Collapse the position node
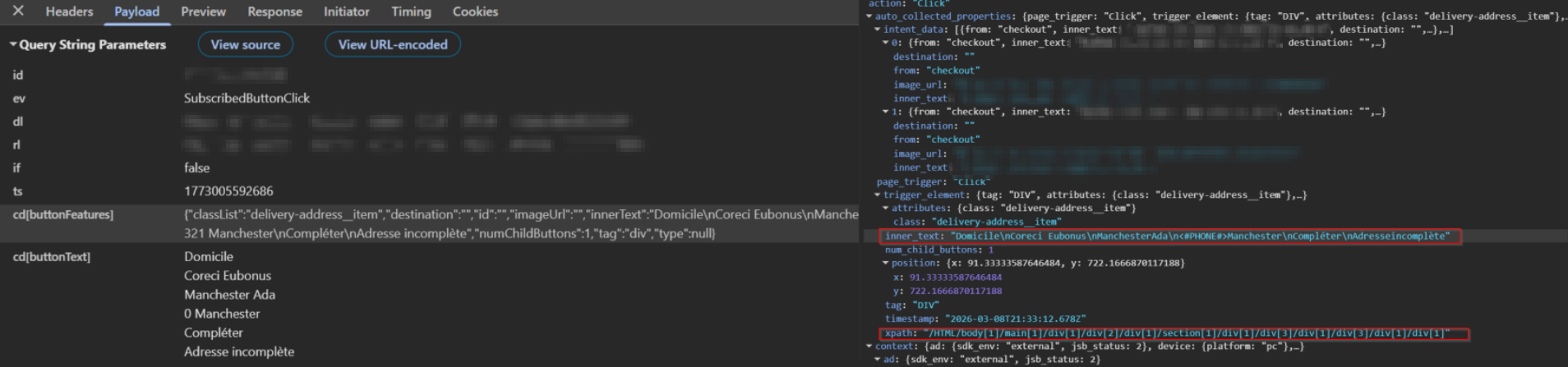The width and height of the screenshot is (1568, 367). (886, 264)
